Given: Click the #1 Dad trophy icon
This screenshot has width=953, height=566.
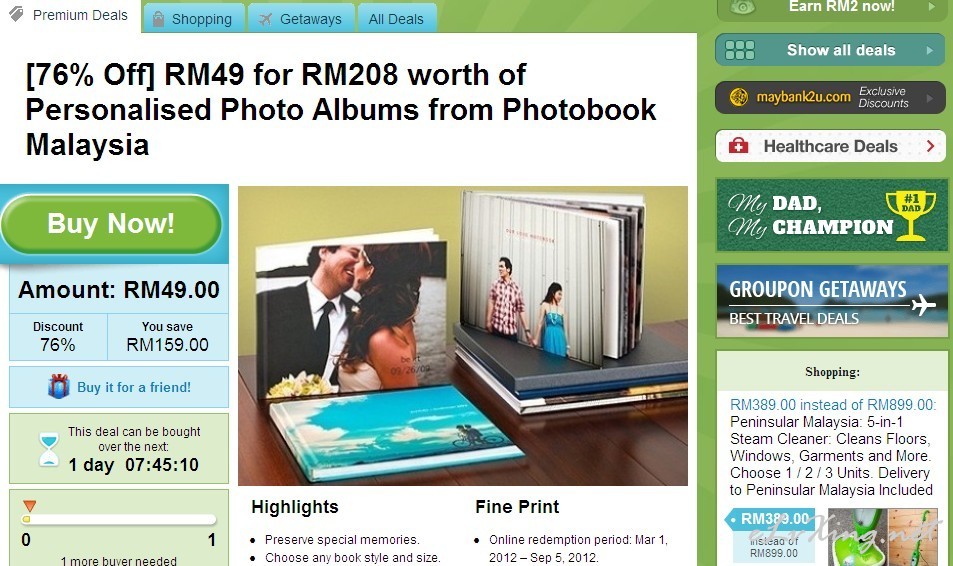Looking at the screenshot, I should coord(910,215).
